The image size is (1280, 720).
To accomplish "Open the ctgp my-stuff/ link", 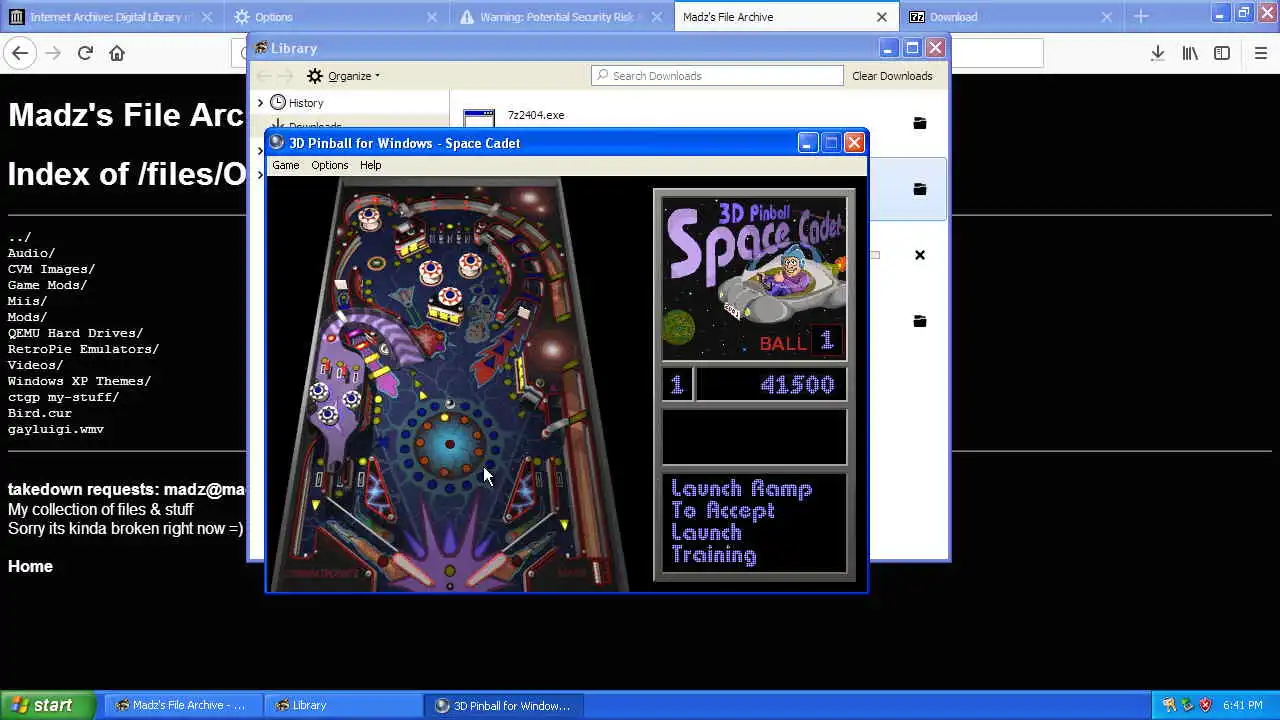I will tap(64, 397).
